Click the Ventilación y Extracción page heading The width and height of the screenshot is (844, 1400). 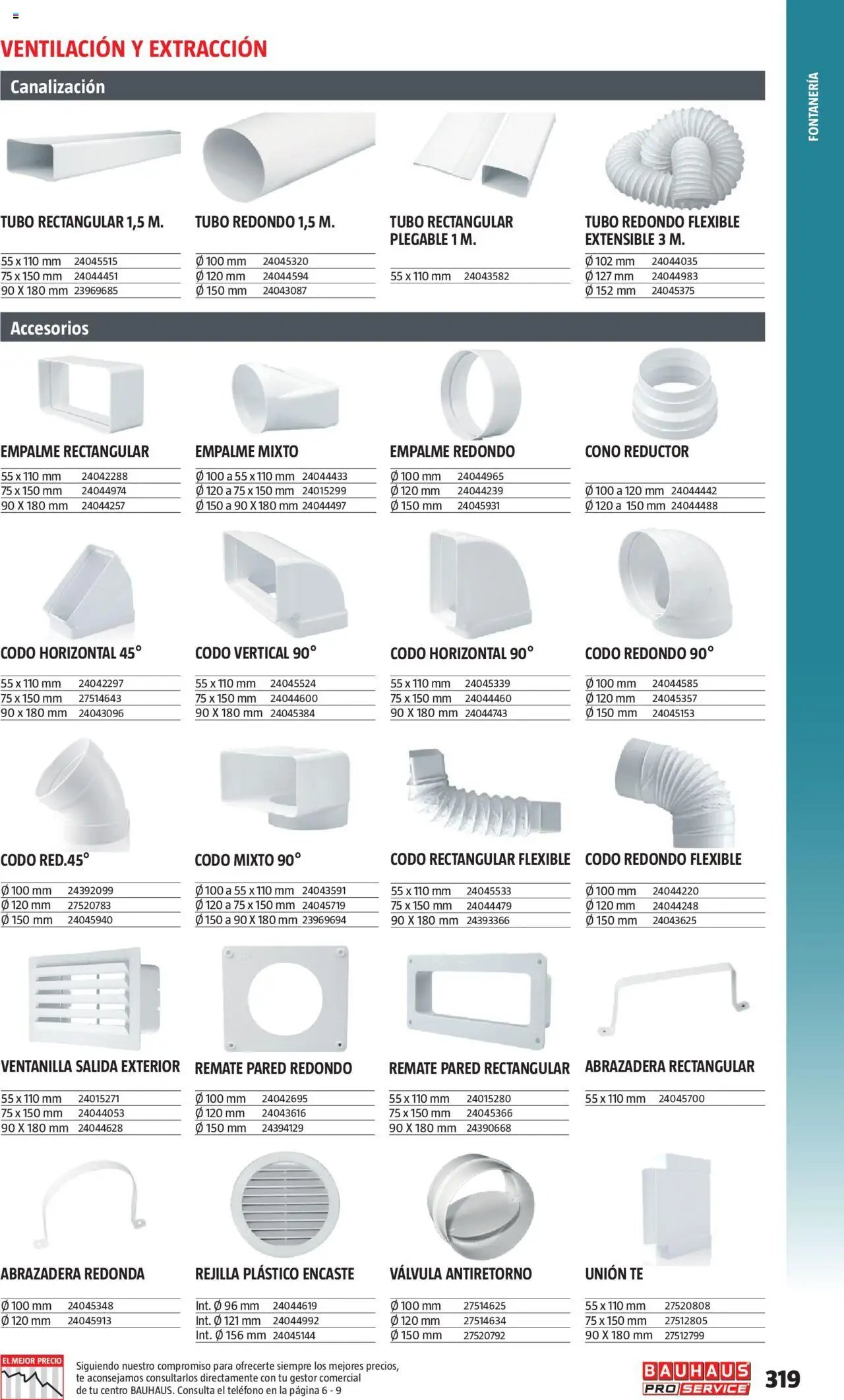pyautogui.click(x=134, y=49)
